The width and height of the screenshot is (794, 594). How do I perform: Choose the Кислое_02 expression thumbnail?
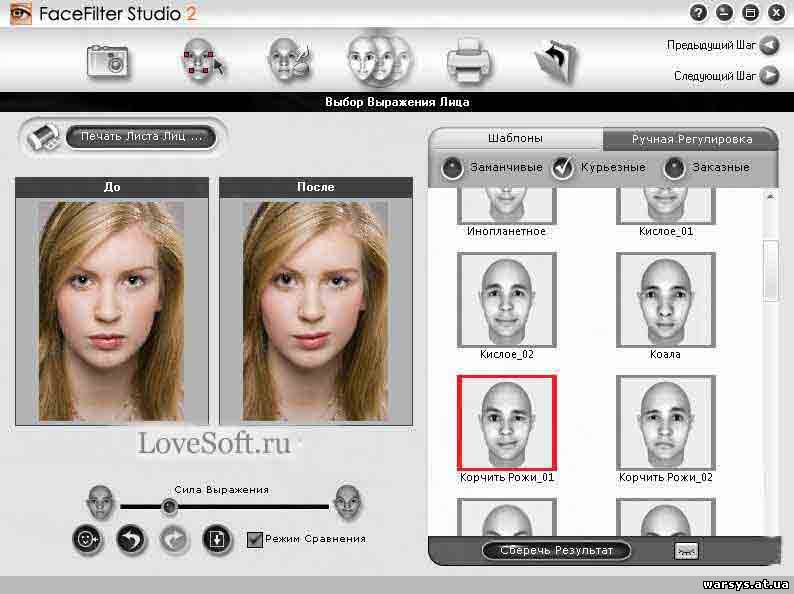[507, 300]
